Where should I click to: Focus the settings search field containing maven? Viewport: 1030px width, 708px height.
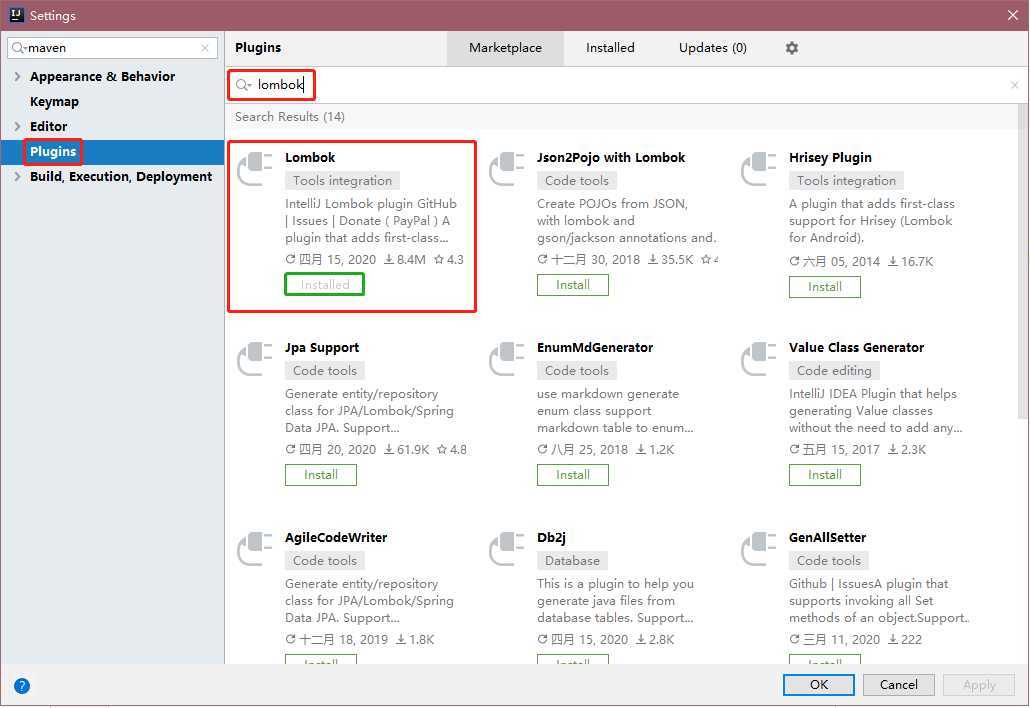[x=112, y=48]
